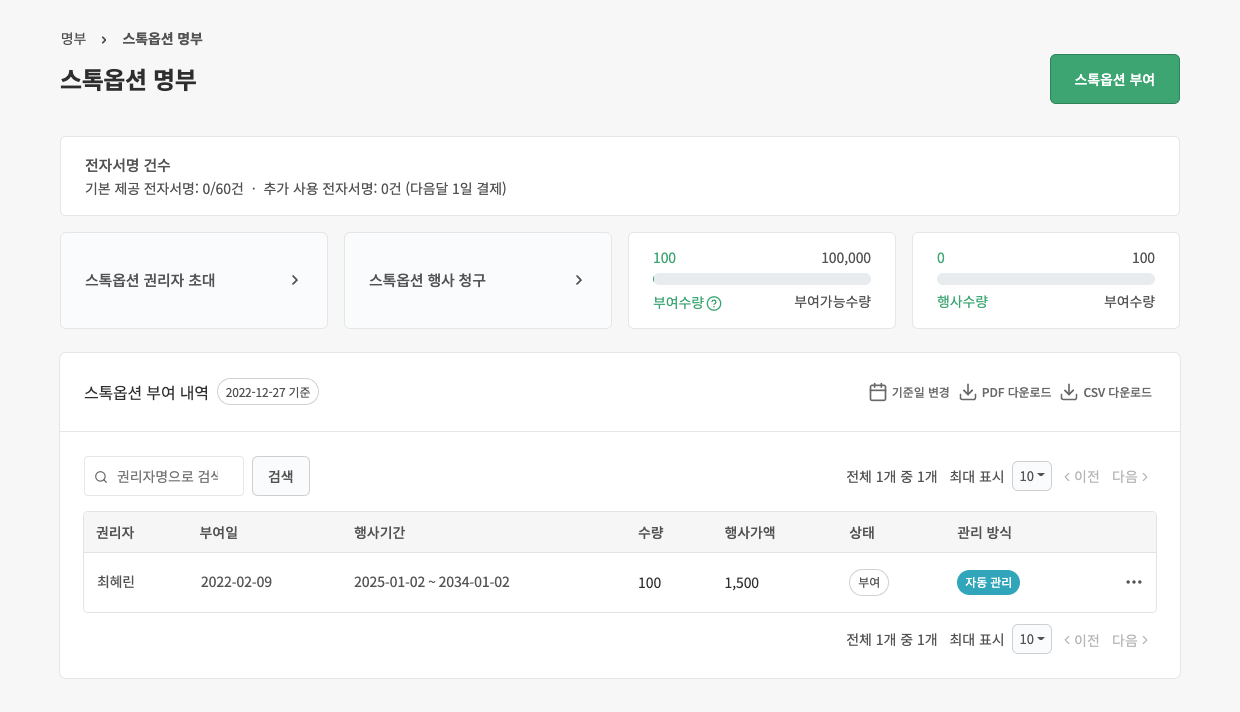The height and width of the screenshot is (712, 1240).
Task: Click the arrow on 스톡옵션 권리자 초대 card
Action: pyautogui.click(x=294, y=280)
